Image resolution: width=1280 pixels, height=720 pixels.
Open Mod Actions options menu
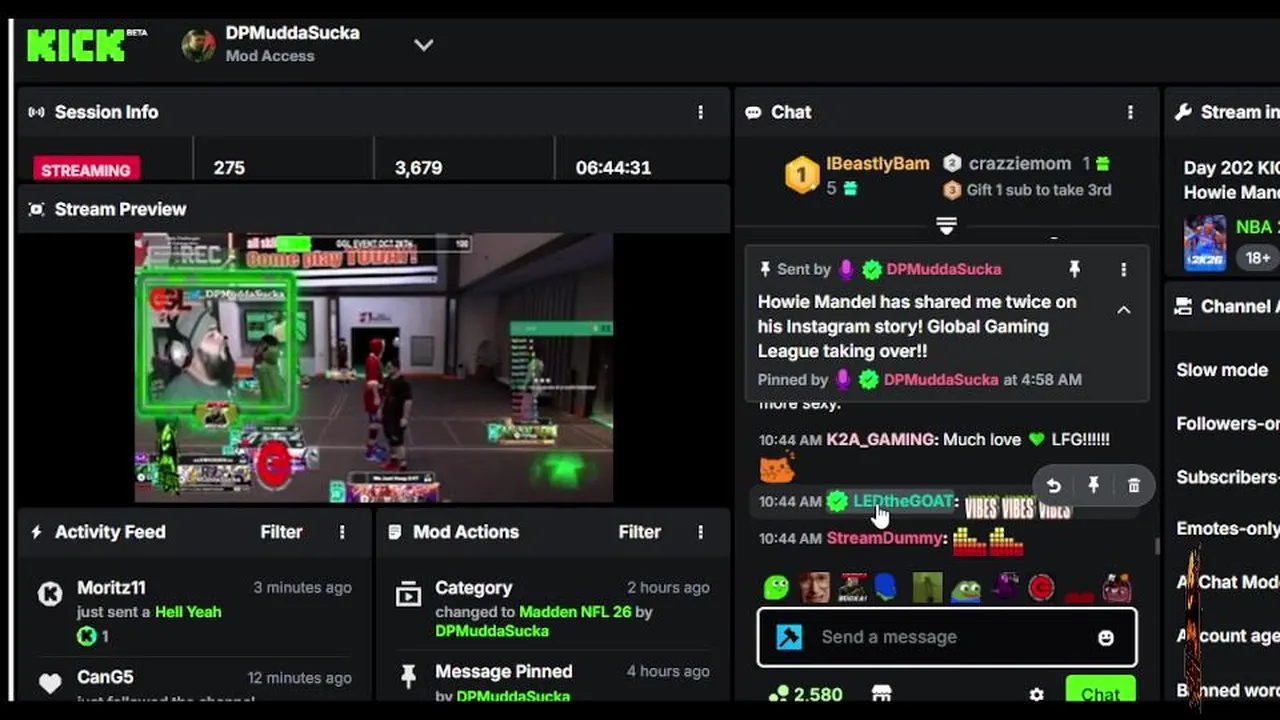[x=700, y=532]
